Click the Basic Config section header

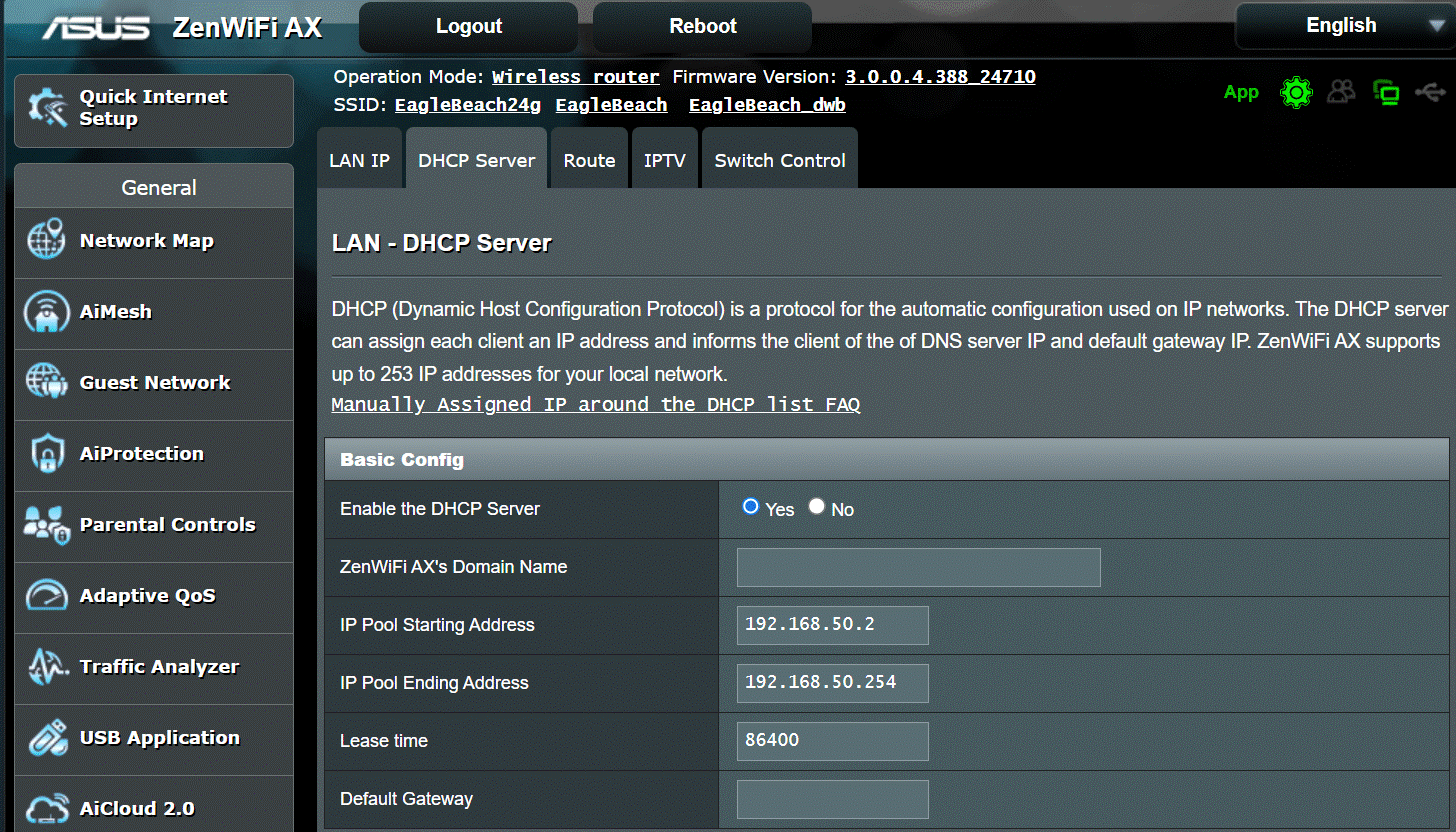coord(887,460)
